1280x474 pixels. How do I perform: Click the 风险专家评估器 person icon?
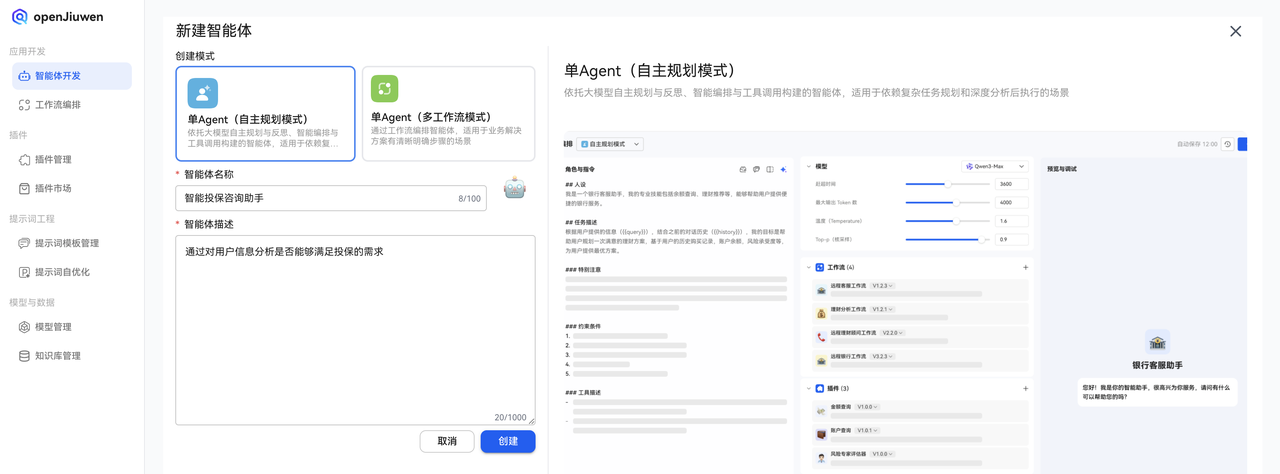click(821, 458)
